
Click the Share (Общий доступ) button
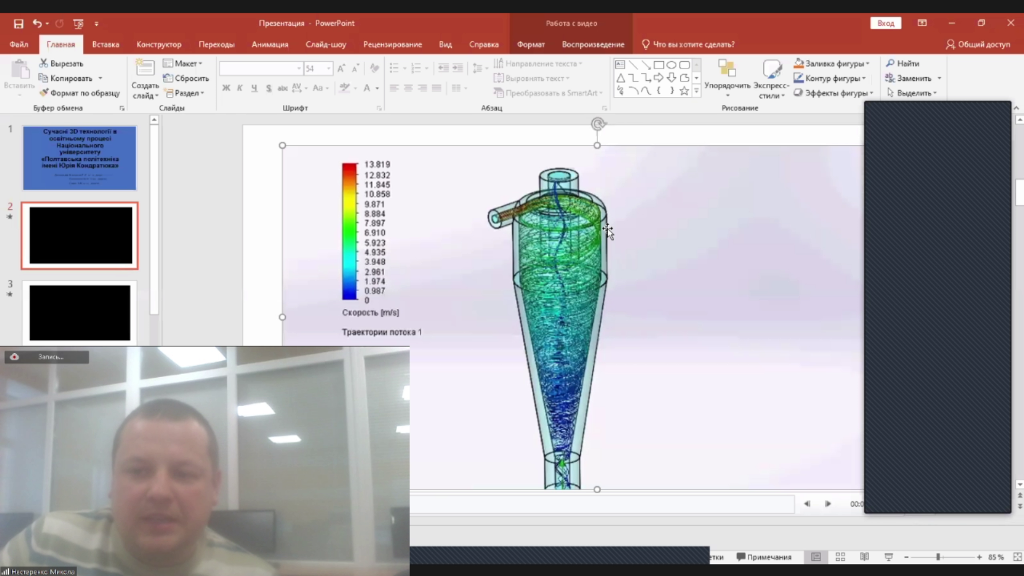pyautogui.click(x=978, y=44)
